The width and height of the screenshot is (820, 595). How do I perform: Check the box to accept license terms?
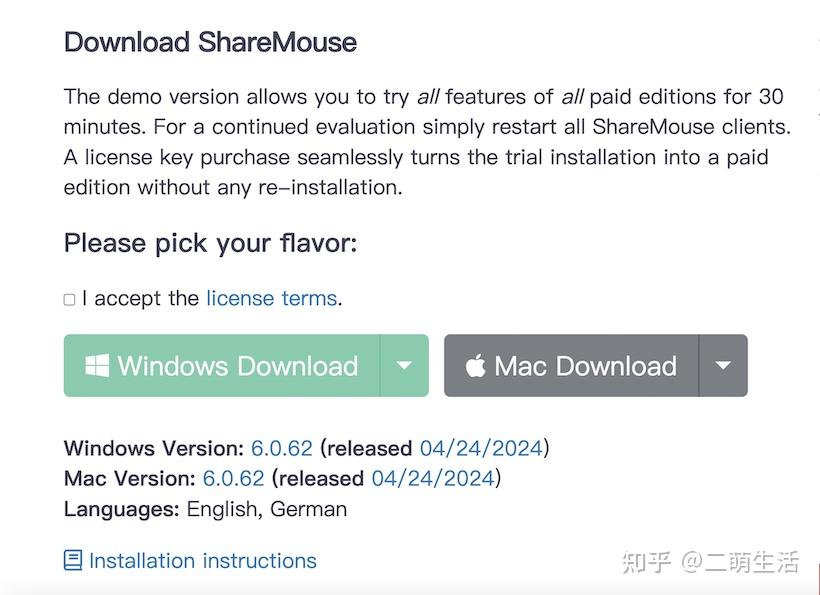pyautogui.click(x=68, y=298)
